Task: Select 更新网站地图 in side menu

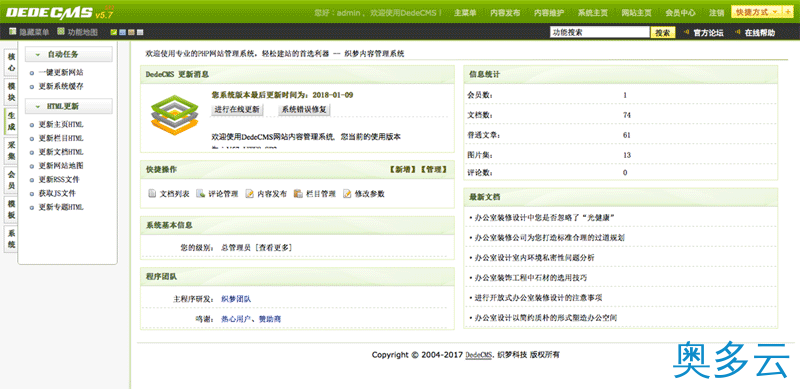Action: point(61,166)
